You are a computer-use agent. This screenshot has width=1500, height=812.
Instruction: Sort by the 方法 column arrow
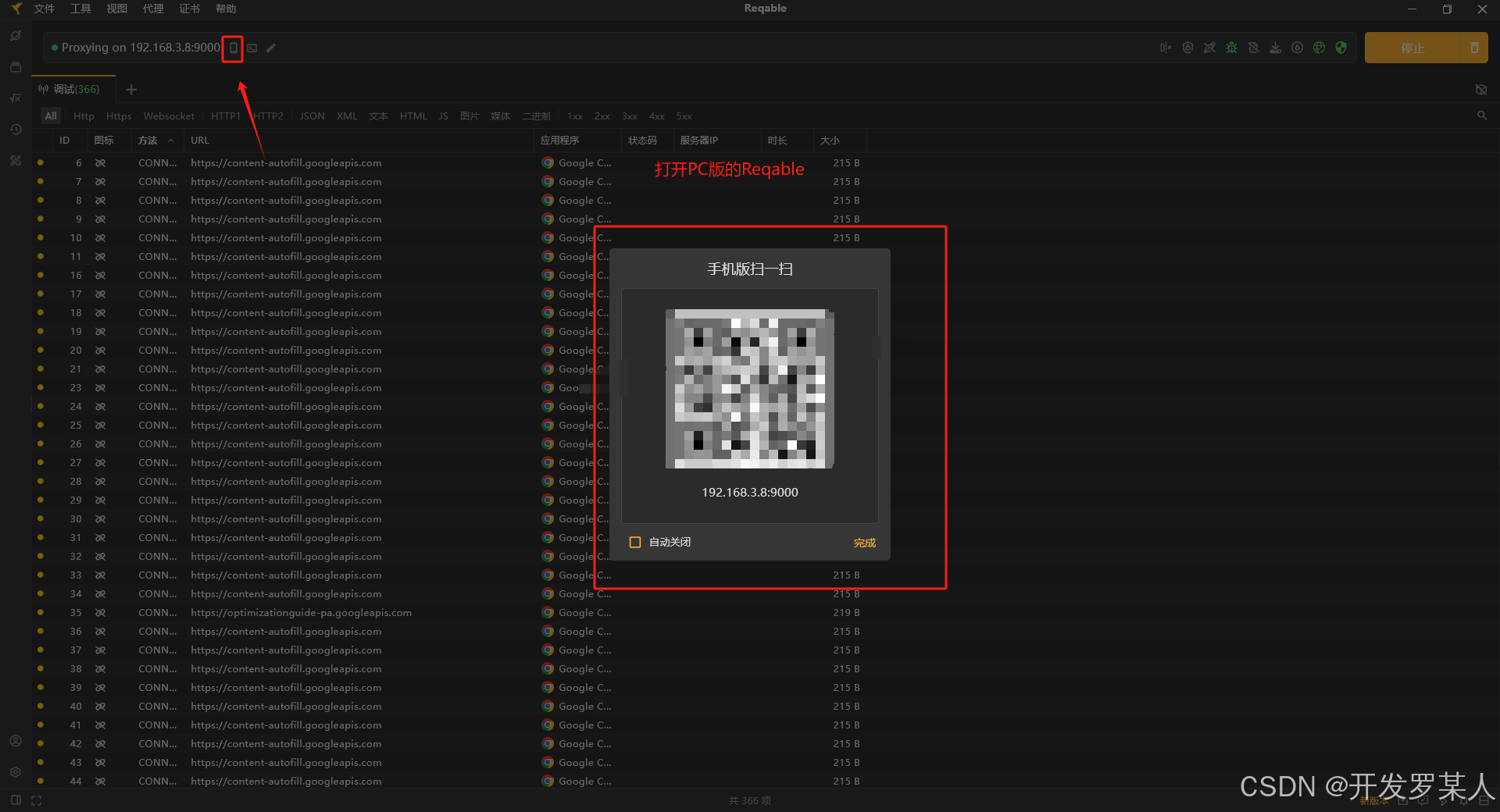tap(171, 141)
